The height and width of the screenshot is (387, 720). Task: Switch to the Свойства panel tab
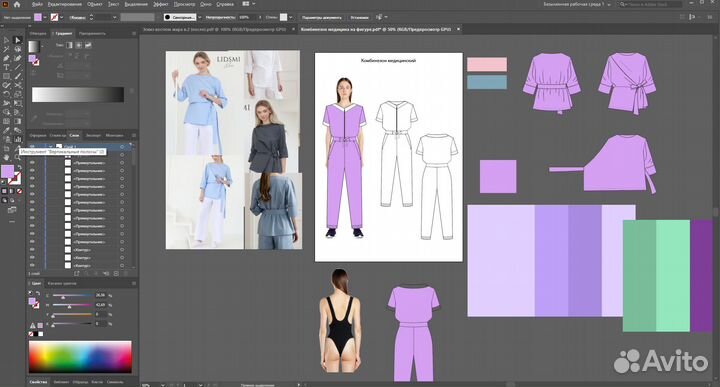(38, 382)
